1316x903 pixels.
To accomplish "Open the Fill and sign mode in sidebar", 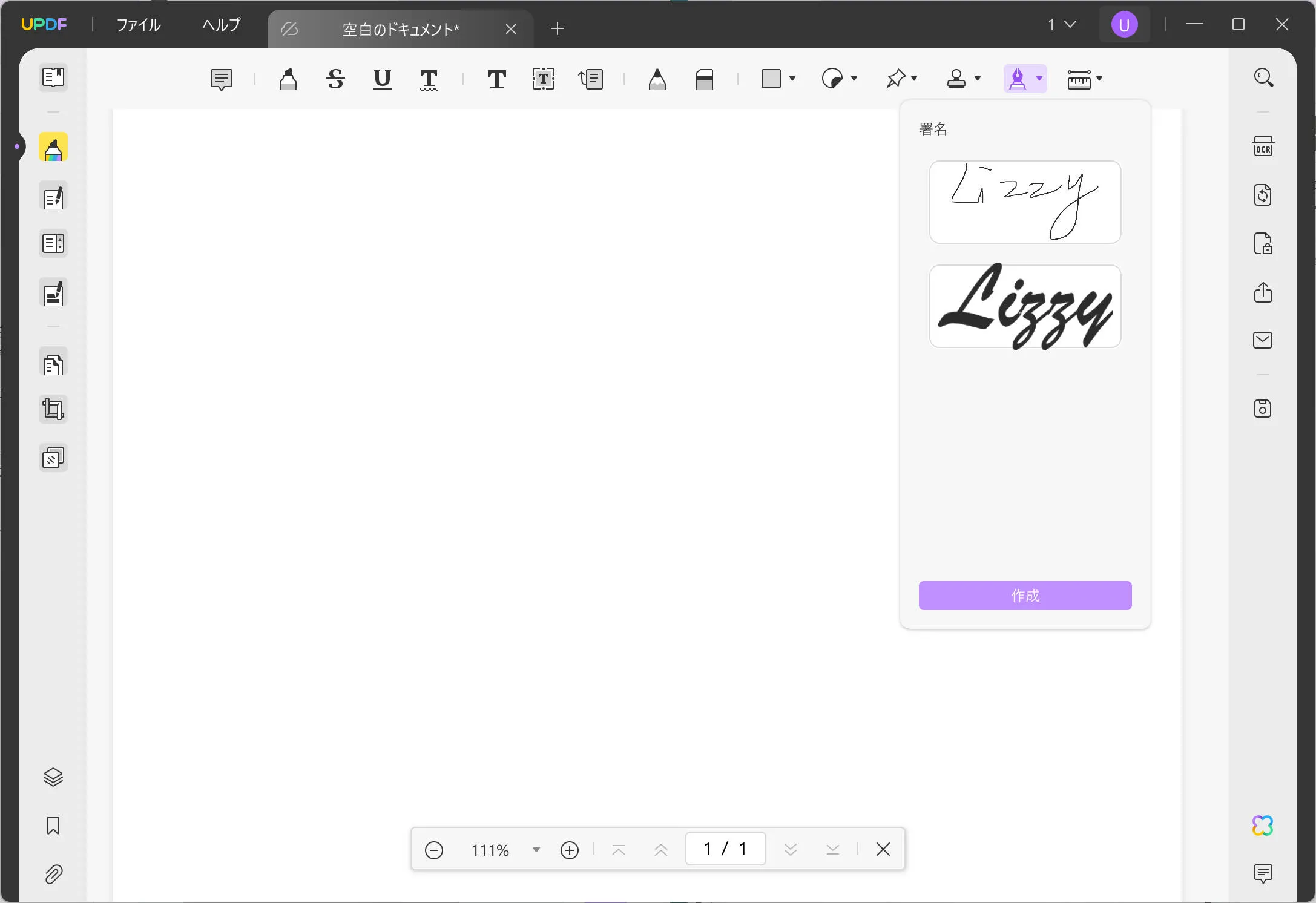I will 53,294.
